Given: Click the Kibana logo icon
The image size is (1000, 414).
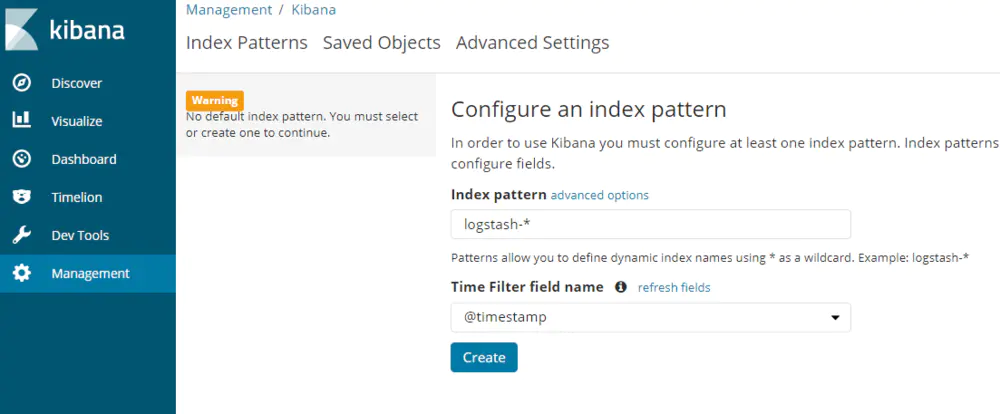Looking at the screenshot, I should pos(22,28).
